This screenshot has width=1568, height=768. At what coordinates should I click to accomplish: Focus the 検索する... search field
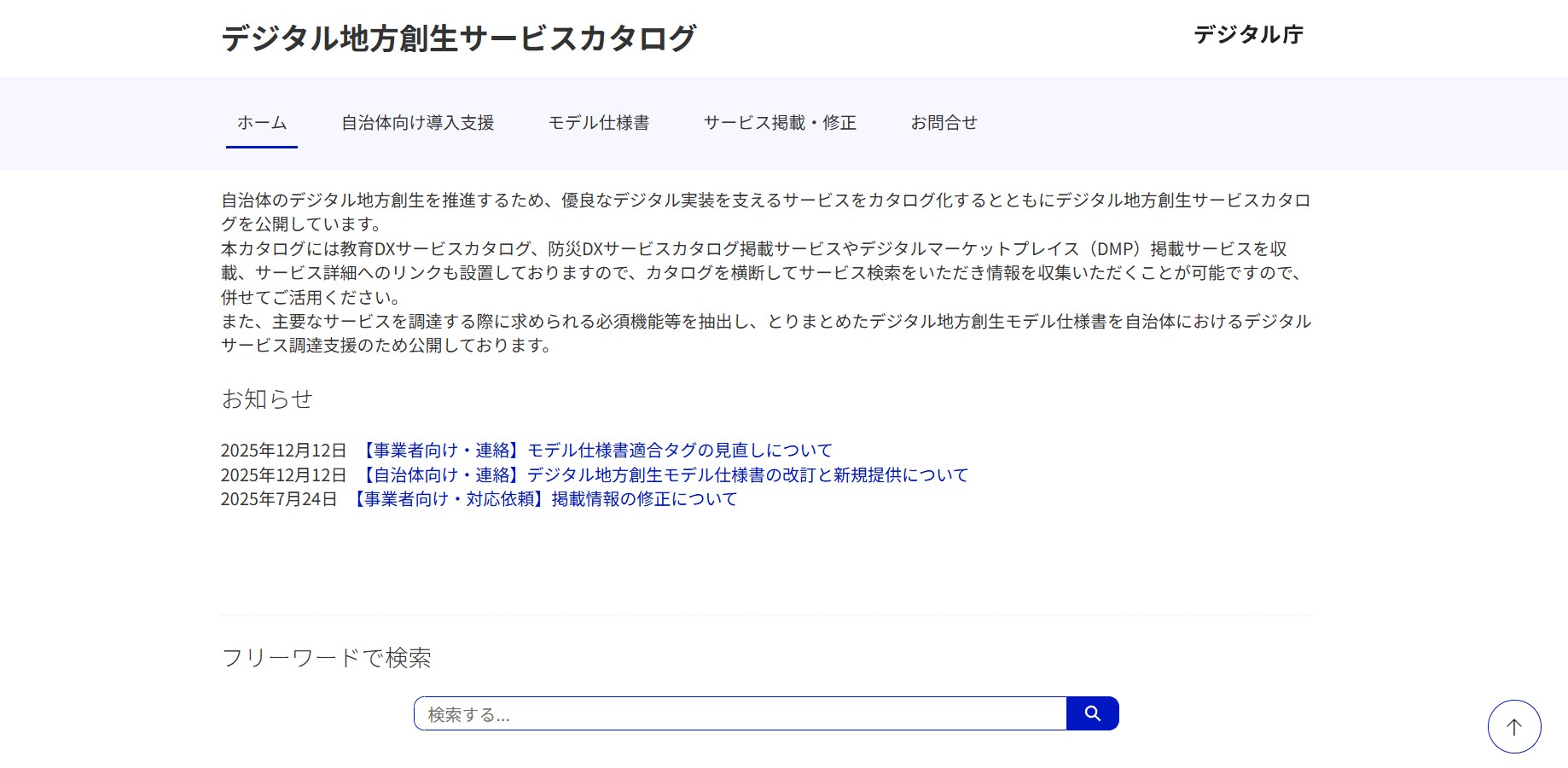click(740, 714)
